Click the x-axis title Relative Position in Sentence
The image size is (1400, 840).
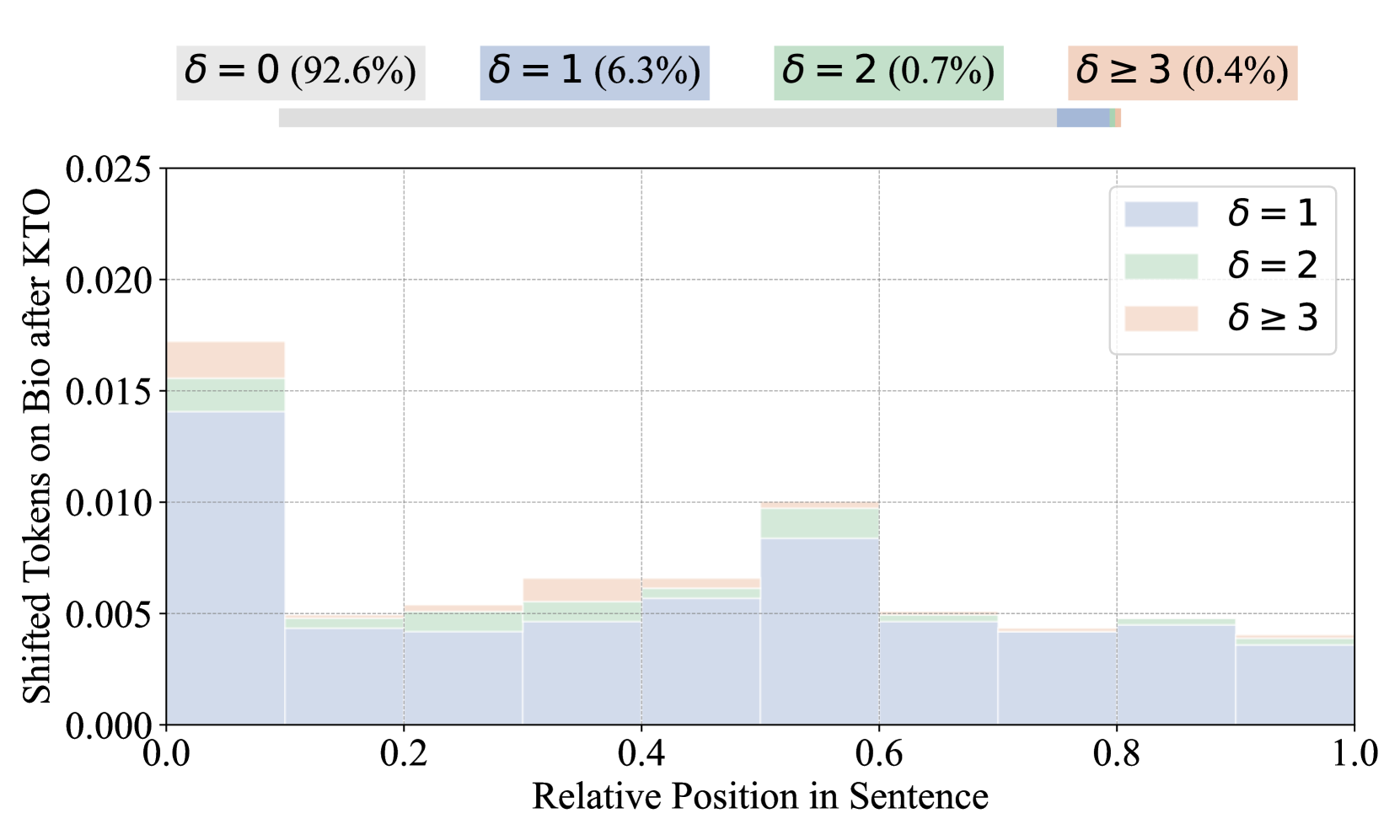tap(759, 797)
